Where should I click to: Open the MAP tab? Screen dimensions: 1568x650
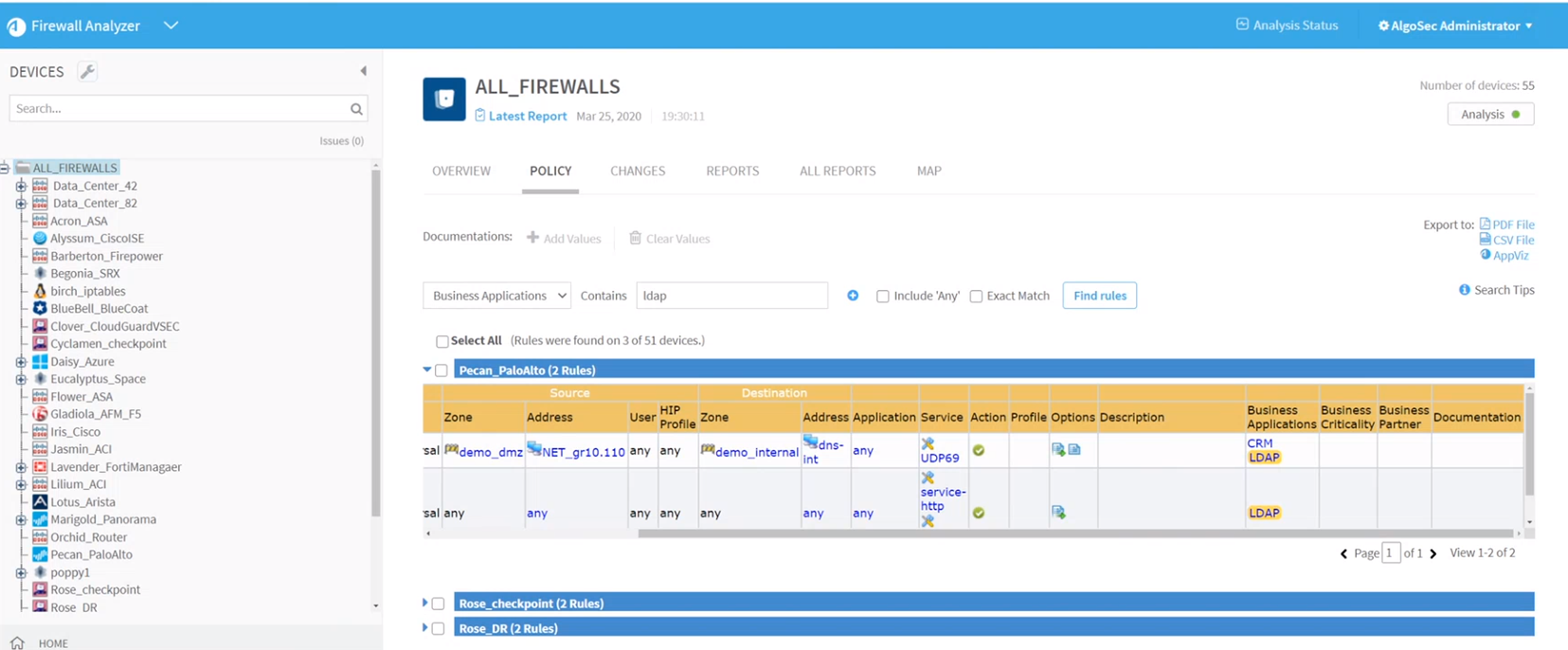928,172
